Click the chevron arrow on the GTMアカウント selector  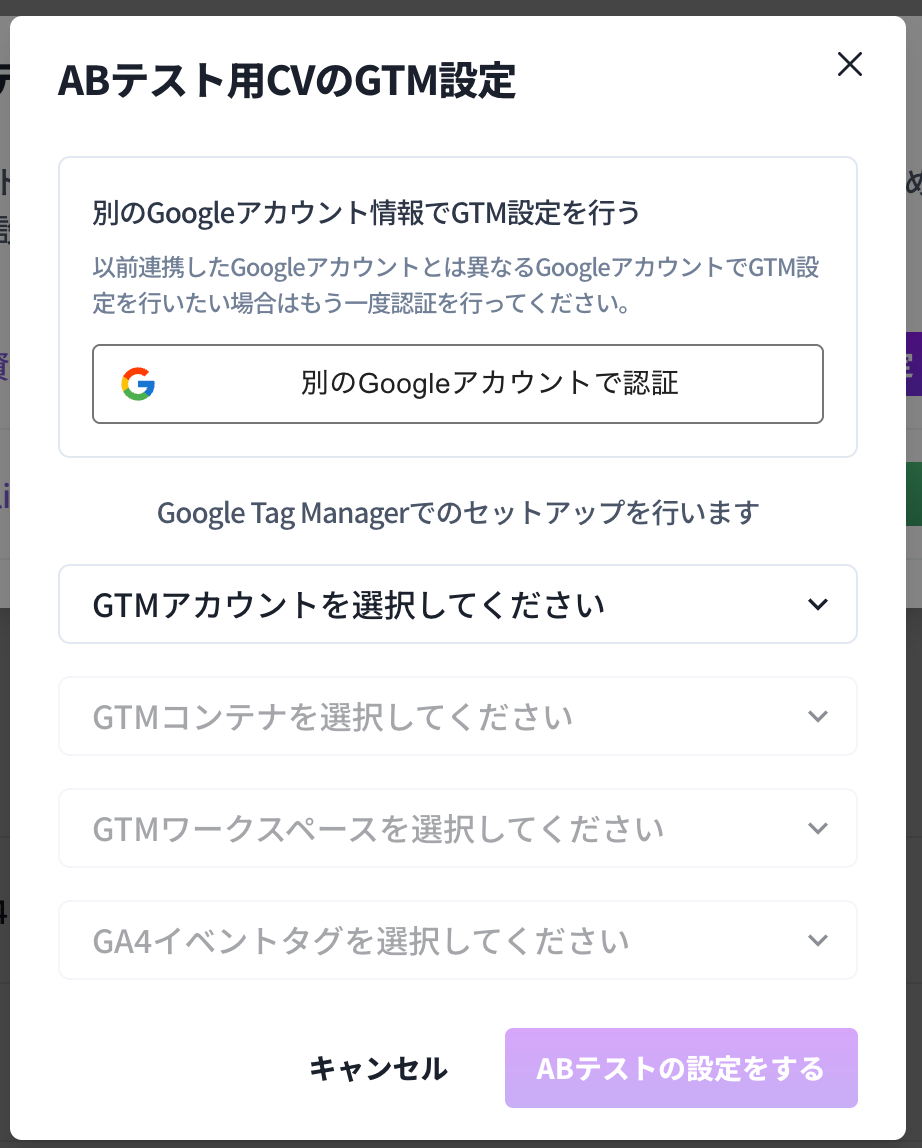pos(818,604)
